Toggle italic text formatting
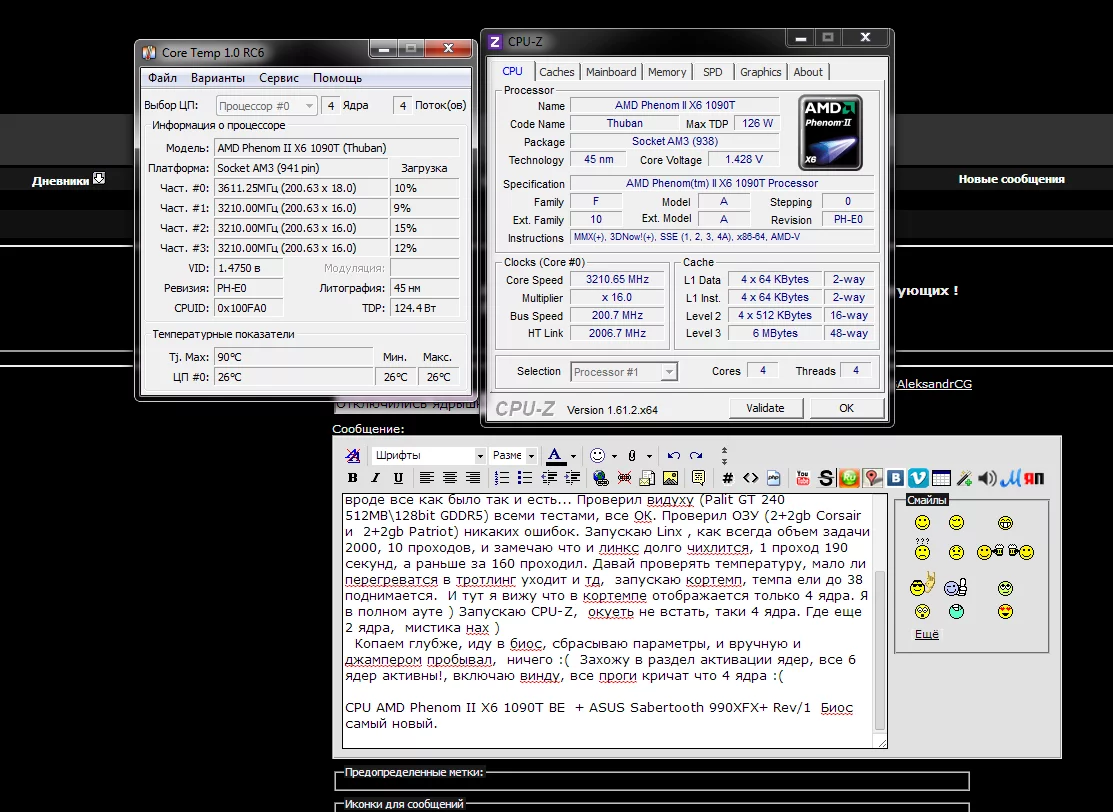 click(375, 478)
